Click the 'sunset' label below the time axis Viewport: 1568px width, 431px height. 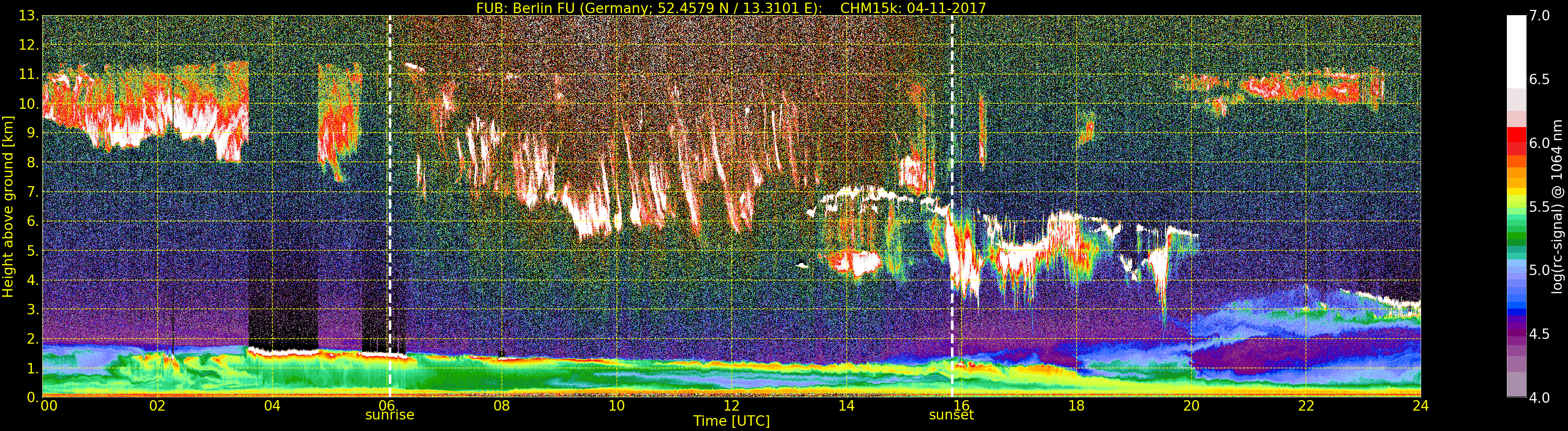(951, 415)
